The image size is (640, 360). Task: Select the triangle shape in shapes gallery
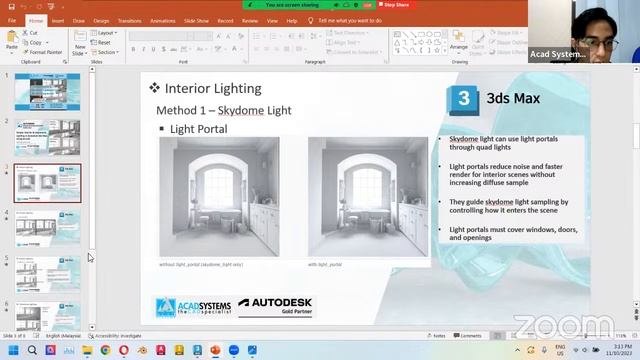tap(397, 42)
